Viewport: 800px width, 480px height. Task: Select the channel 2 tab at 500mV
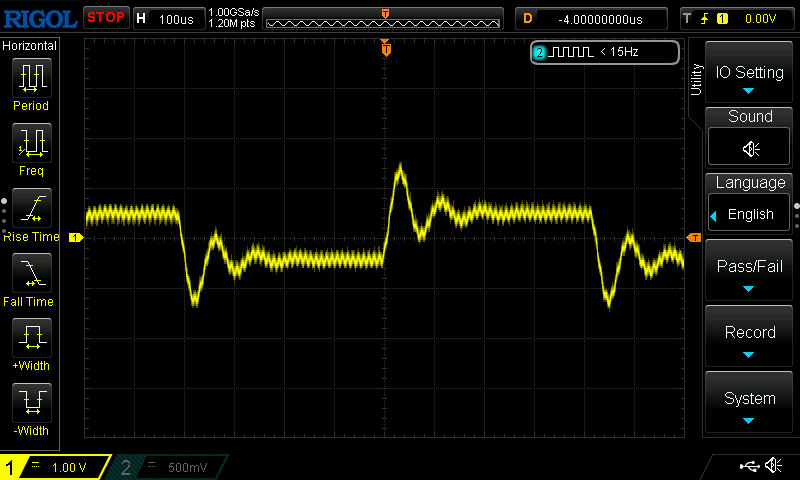(x=168, y=467)
